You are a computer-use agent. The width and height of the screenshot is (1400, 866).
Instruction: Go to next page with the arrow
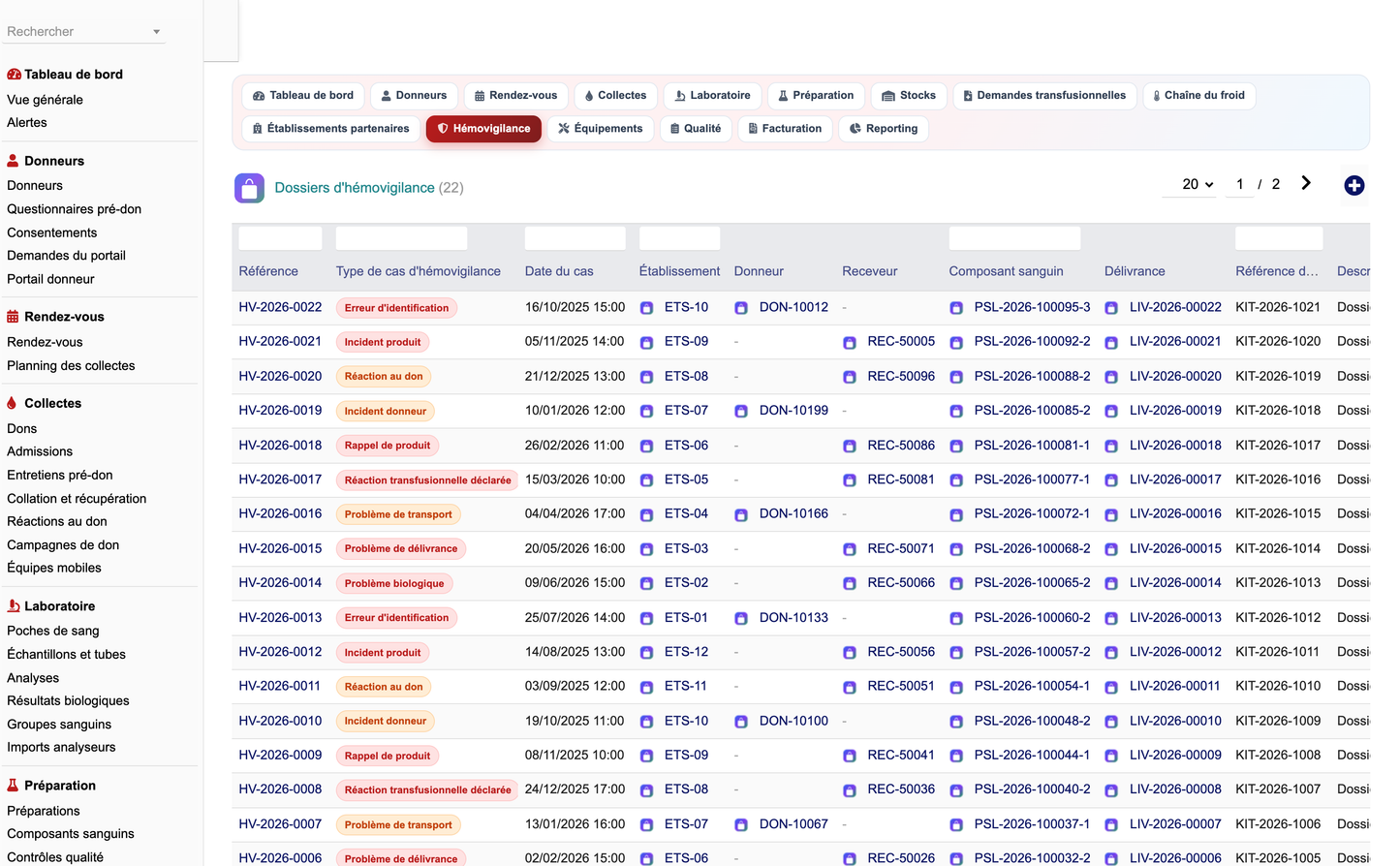click(x=1306, y=183)
